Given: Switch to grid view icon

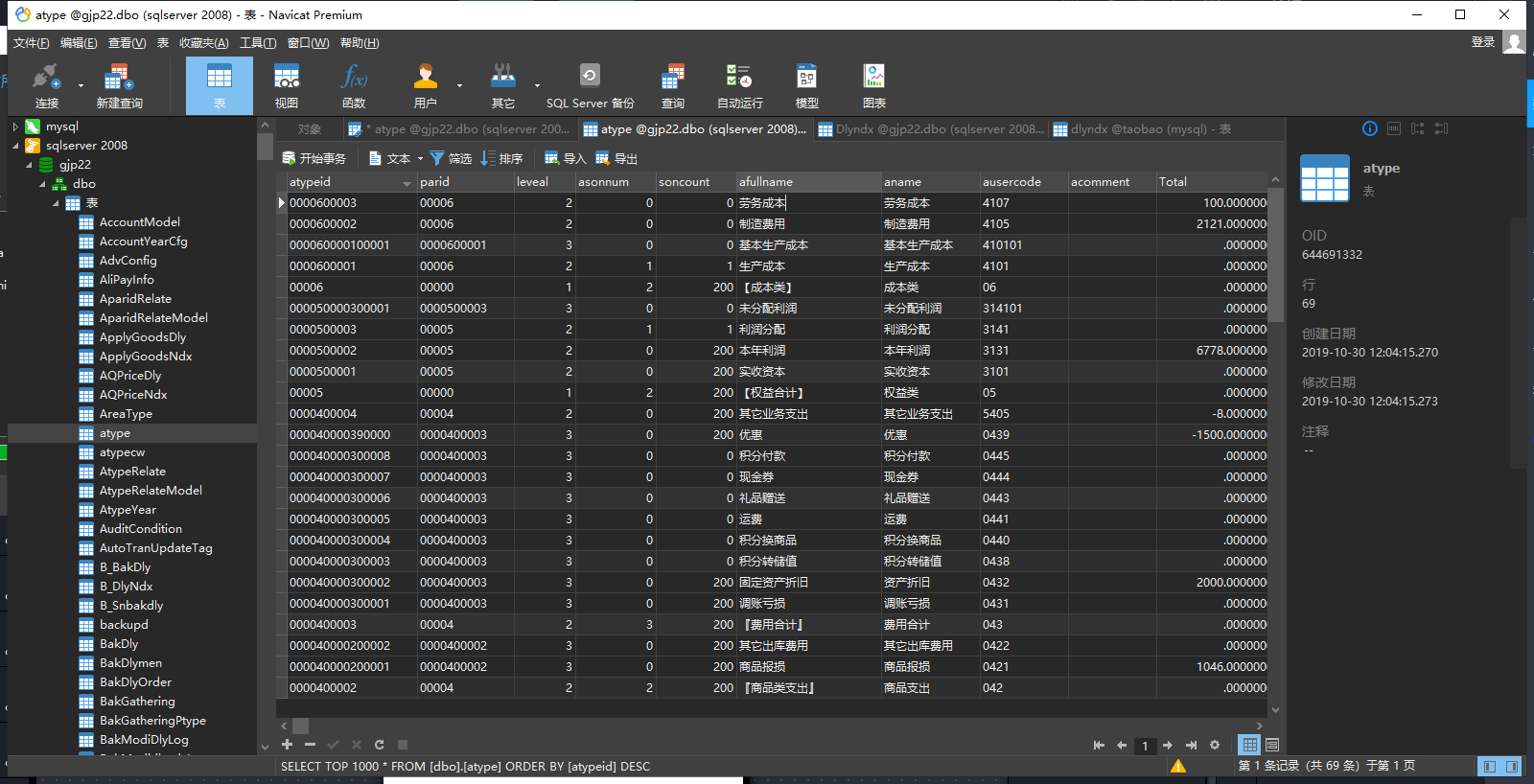Looking at the screenshot, I should point(1249,745).
